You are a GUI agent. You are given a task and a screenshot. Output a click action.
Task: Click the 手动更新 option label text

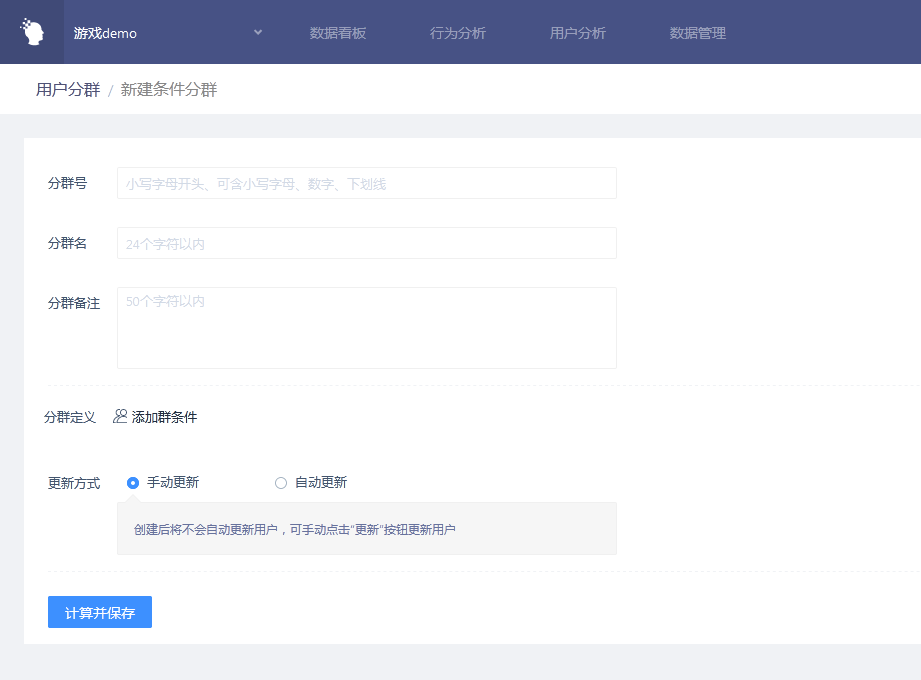coord(173,483)
